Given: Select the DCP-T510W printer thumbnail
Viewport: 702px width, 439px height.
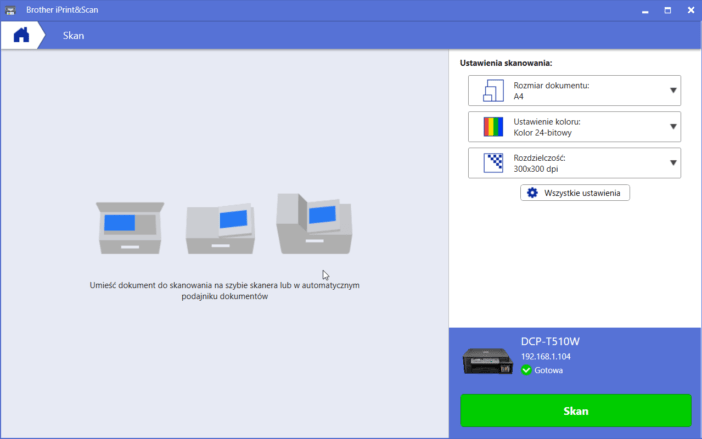Looking at the screenshot, I should pyautogui.click(x=488, y=361).
